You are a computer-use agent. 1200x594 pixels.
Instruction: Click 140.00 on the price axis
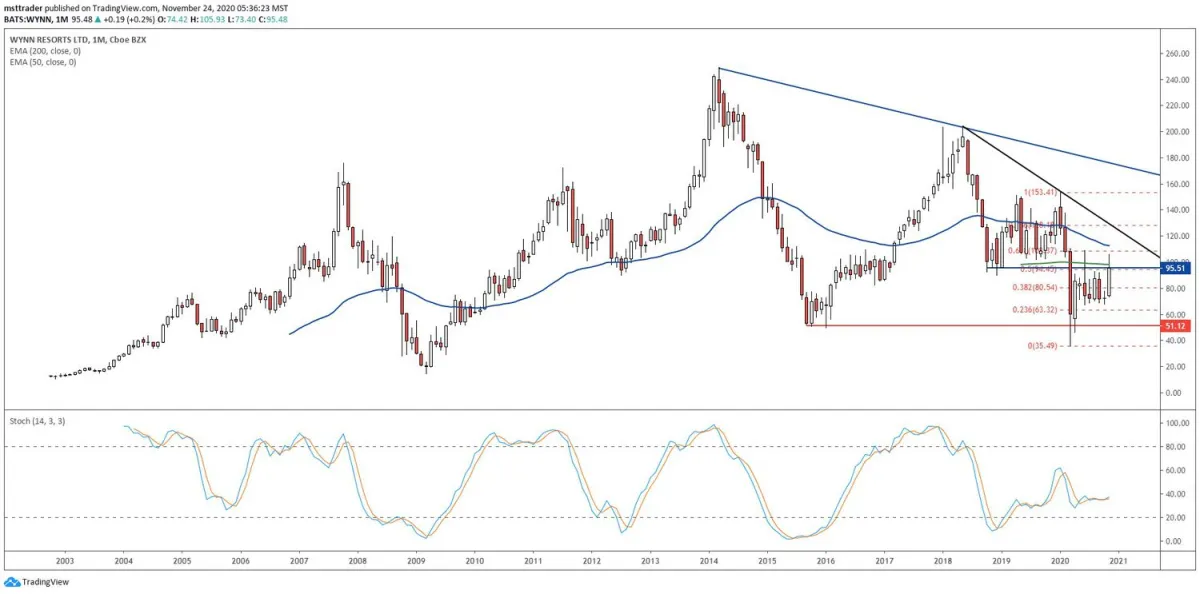[1178, 210]
